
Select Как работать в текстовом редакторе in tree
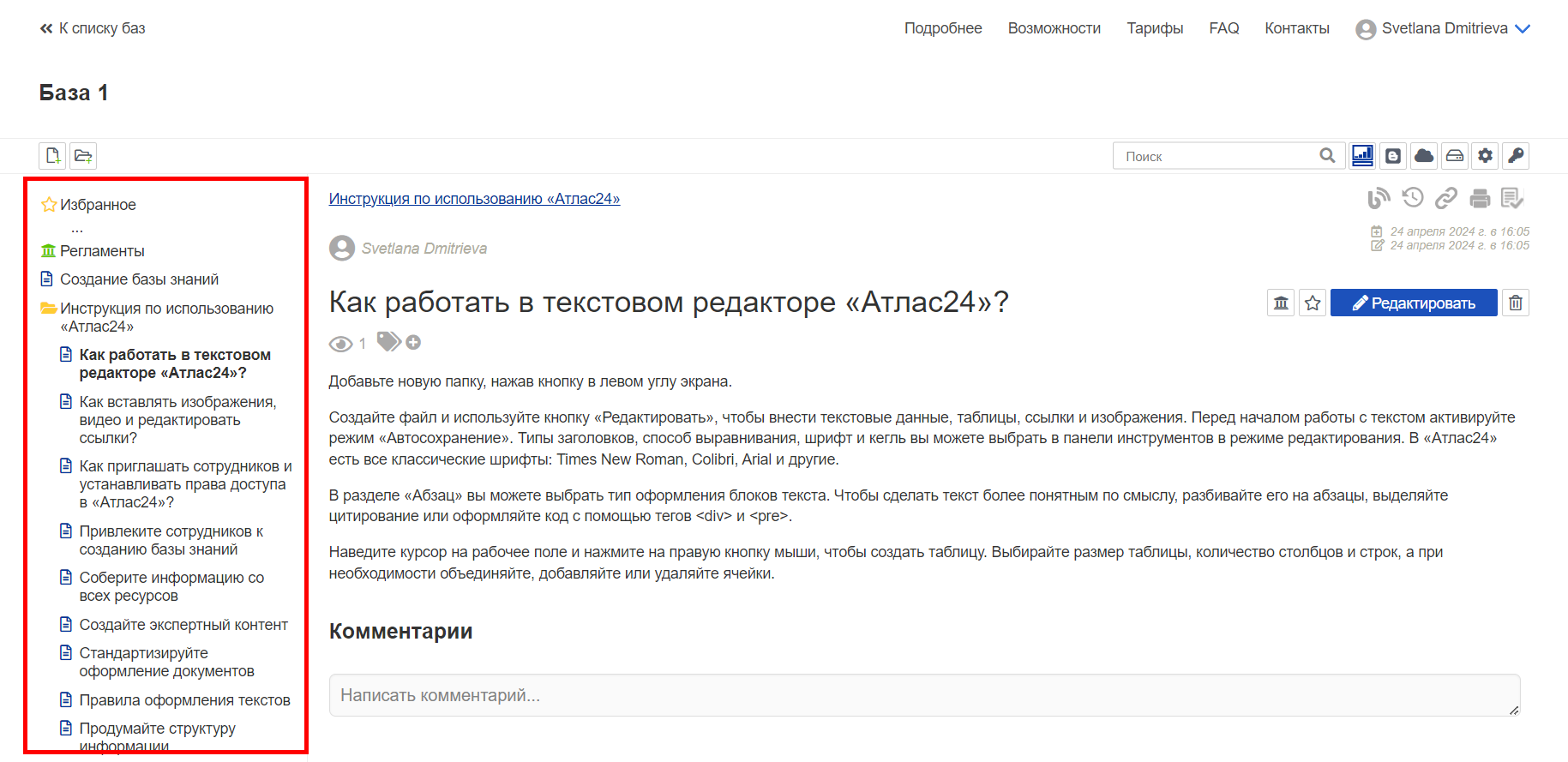point(175,363)
